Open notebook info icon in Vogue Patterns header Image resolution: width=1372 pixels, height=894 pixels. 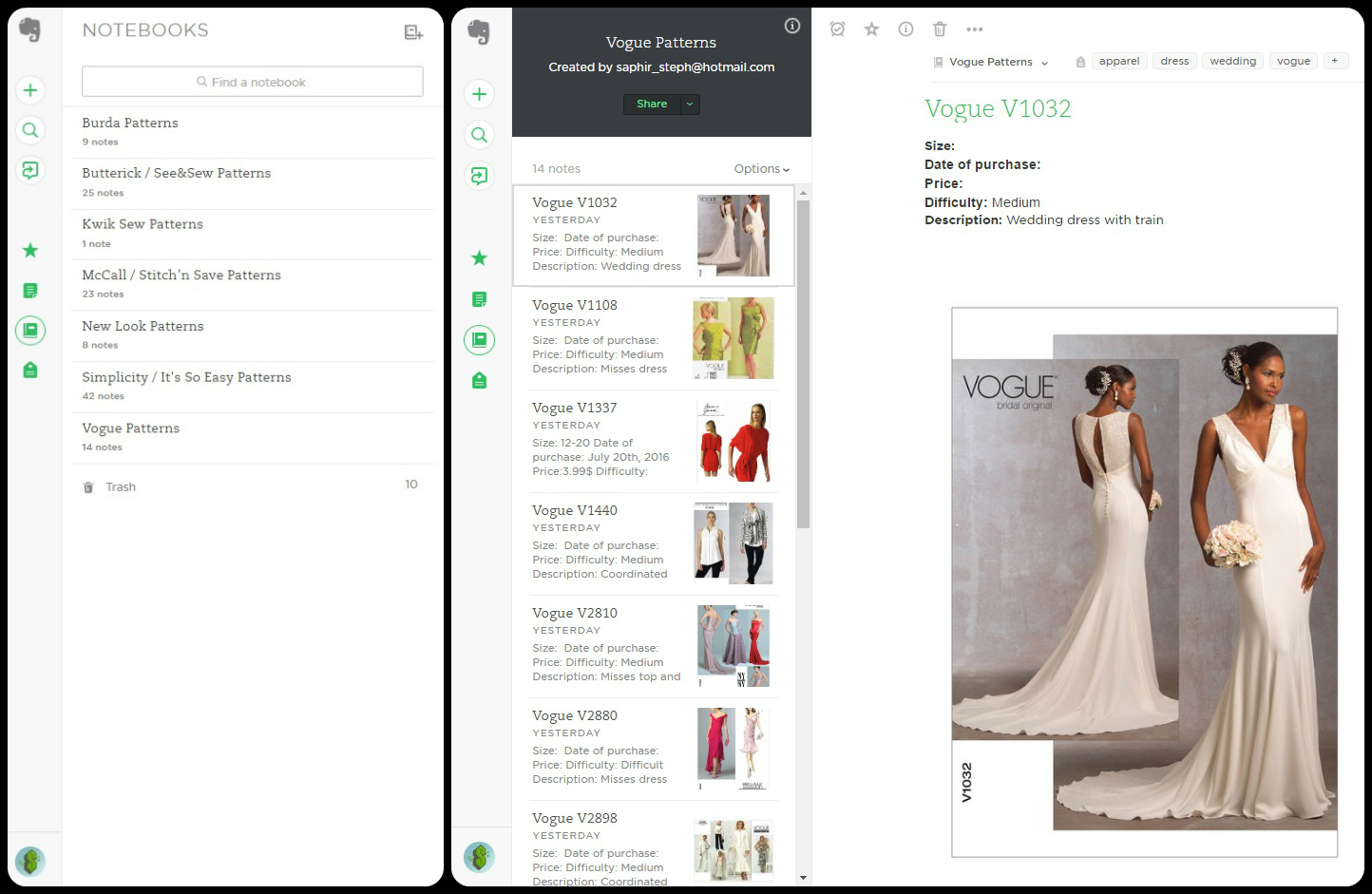click(x=791, y=26)
